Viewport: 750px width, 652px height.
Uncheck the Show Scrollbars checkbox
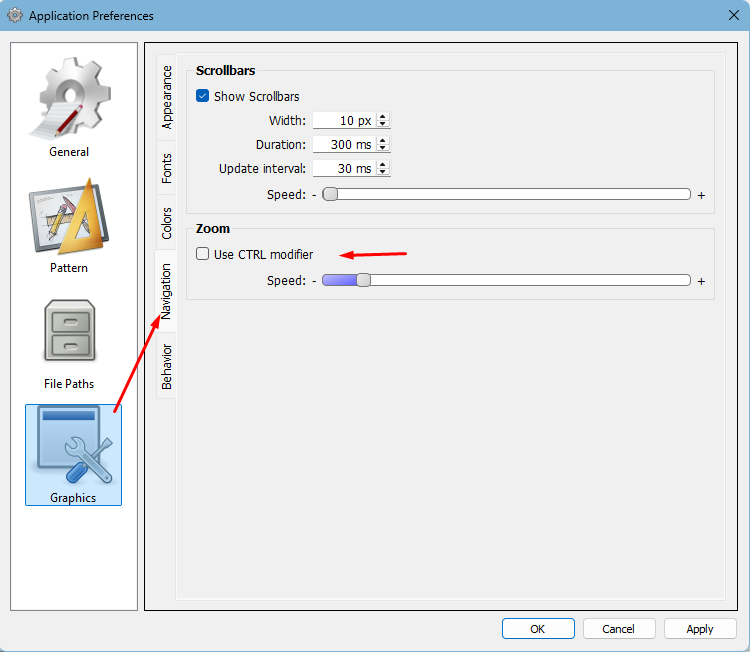202,96
